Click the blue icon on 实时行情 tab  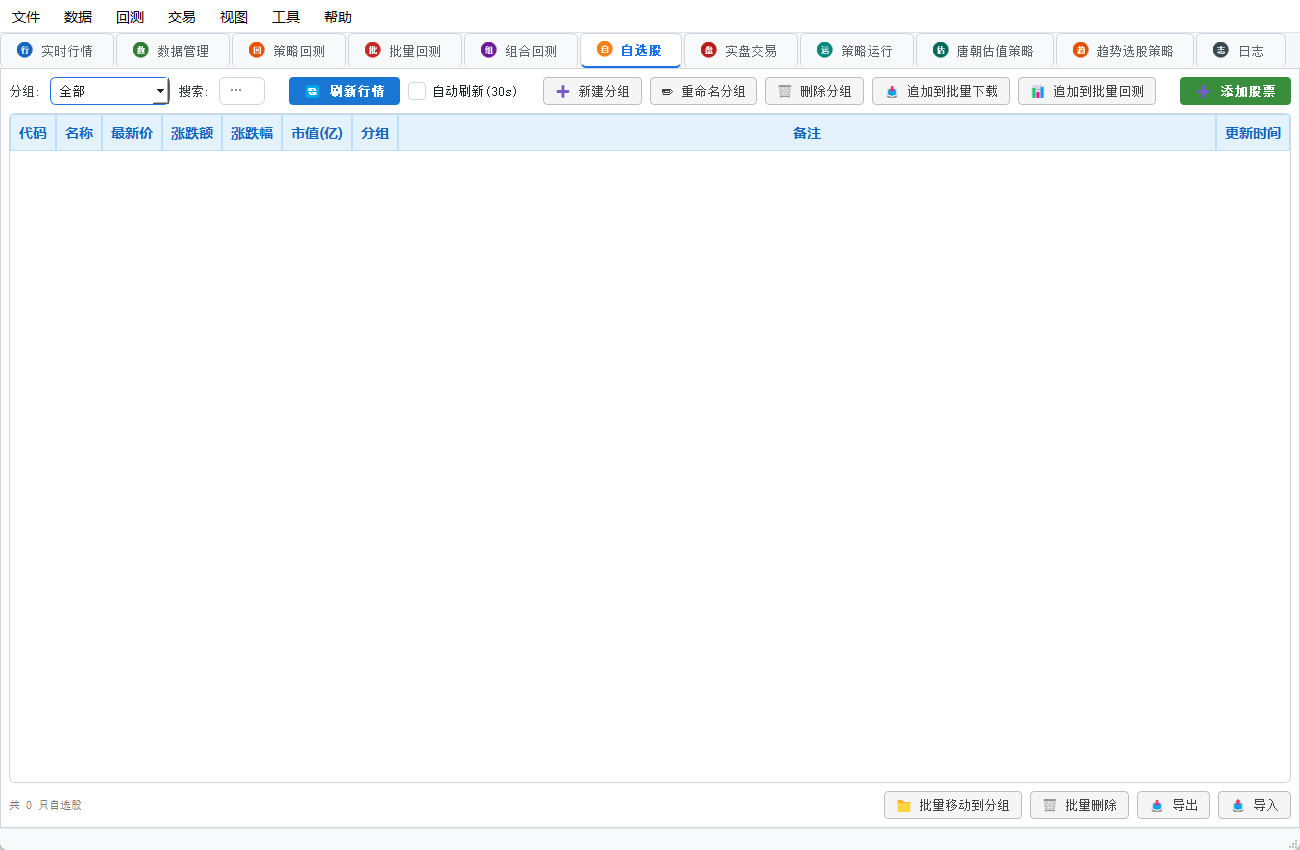point(25,50)
